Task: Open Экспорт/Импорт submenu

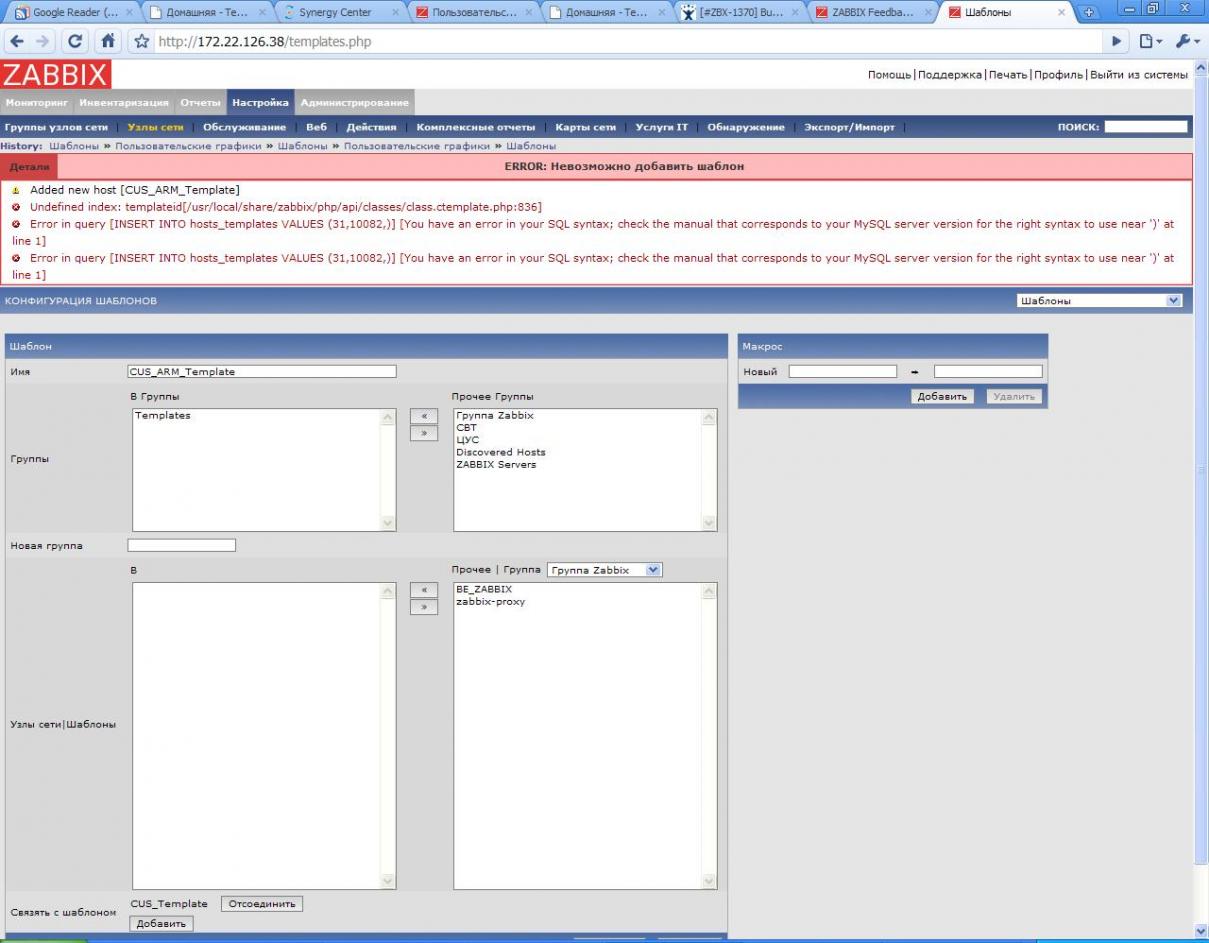Action: [x=849, y=127]
